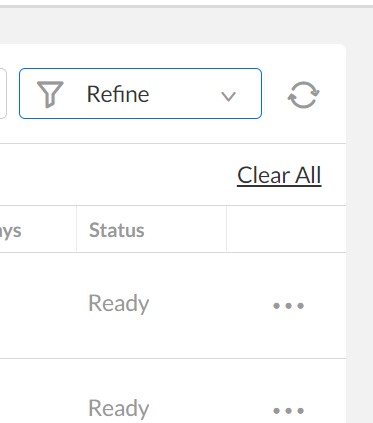Click the second row's cell under 'ays'
This screenshot has width=373, height=423.
[38, 391]
